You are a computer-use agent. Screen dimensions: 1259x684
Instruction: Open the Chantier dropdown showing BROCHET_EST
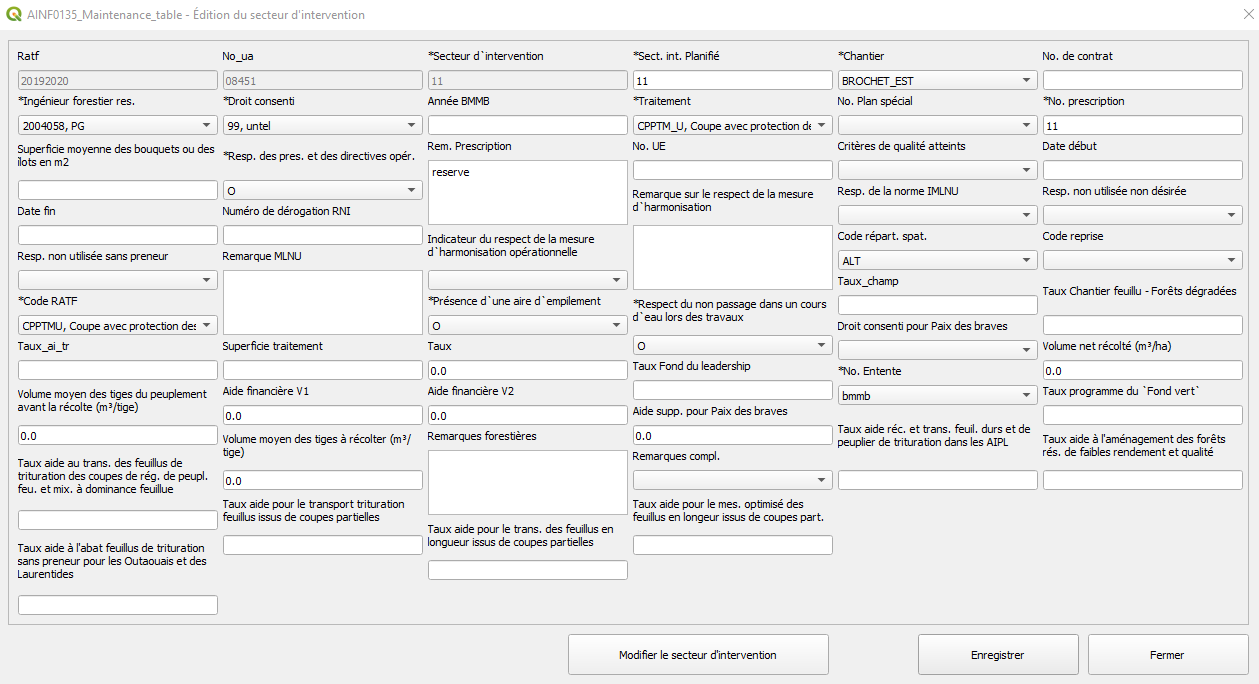click(937, 80)
